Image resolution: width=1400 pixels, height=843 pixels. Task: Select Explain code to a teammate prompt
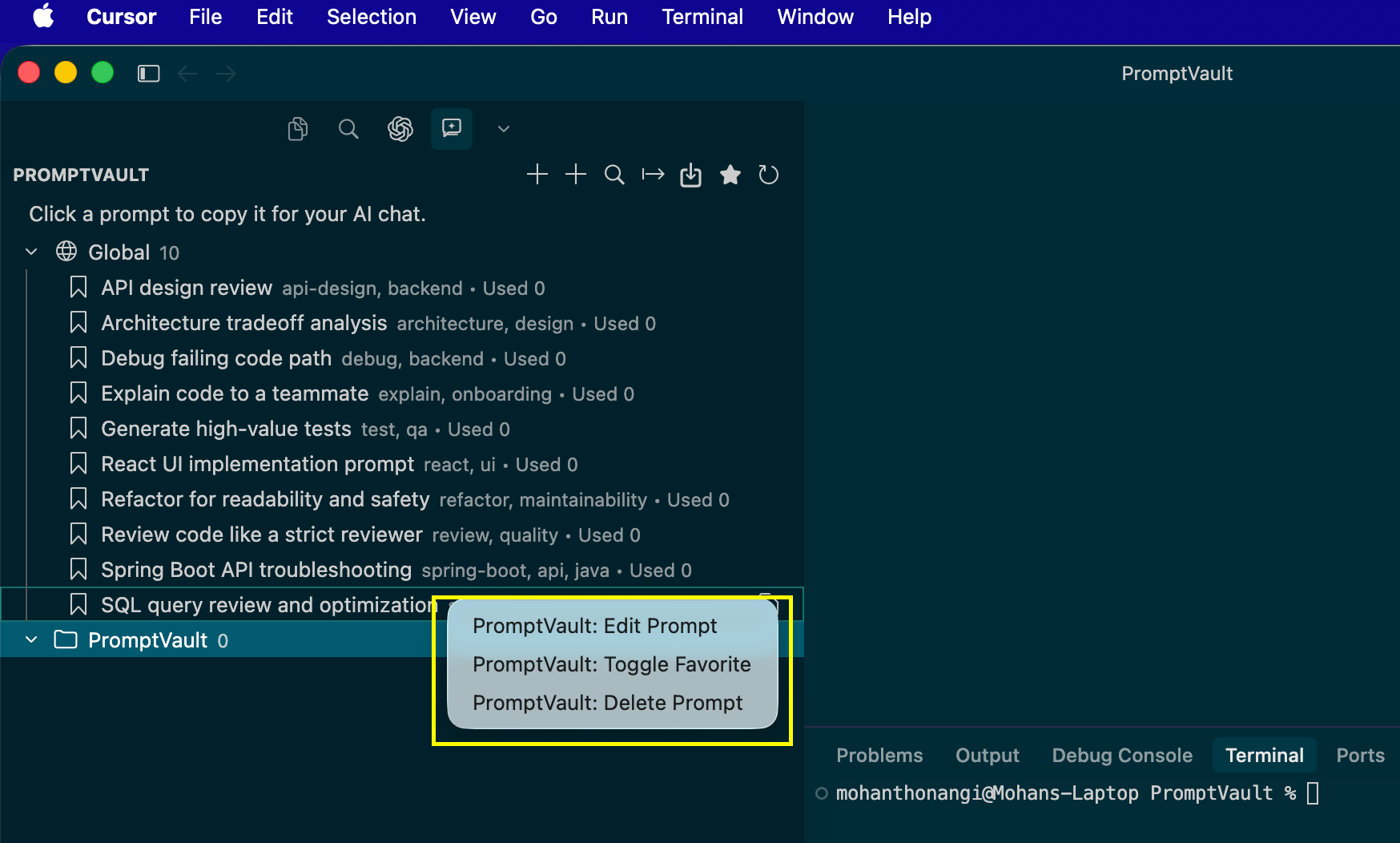(x=402, y=393)
